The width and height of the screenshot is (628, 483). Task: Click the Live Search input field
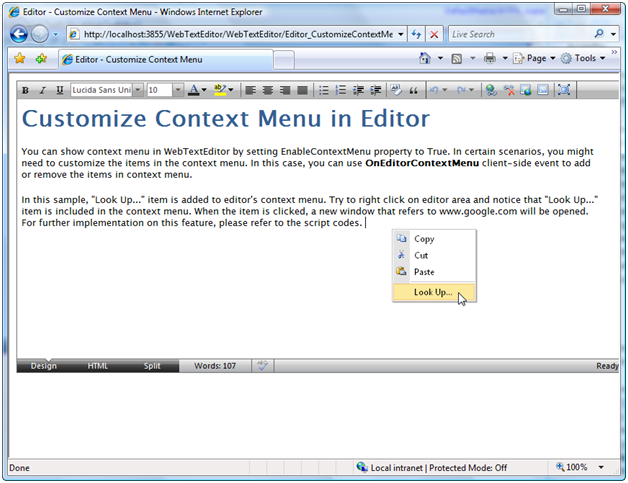[517, 34]
